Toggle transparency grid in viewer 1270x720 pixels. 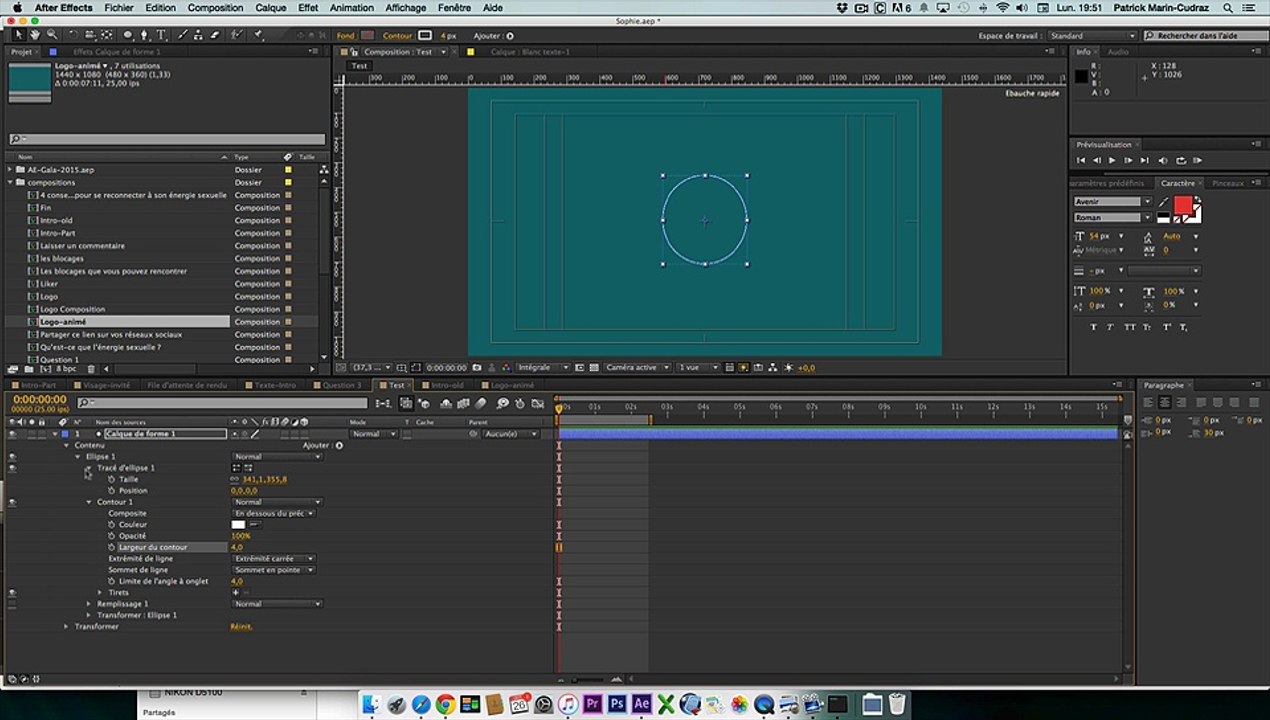coord(594,367)
